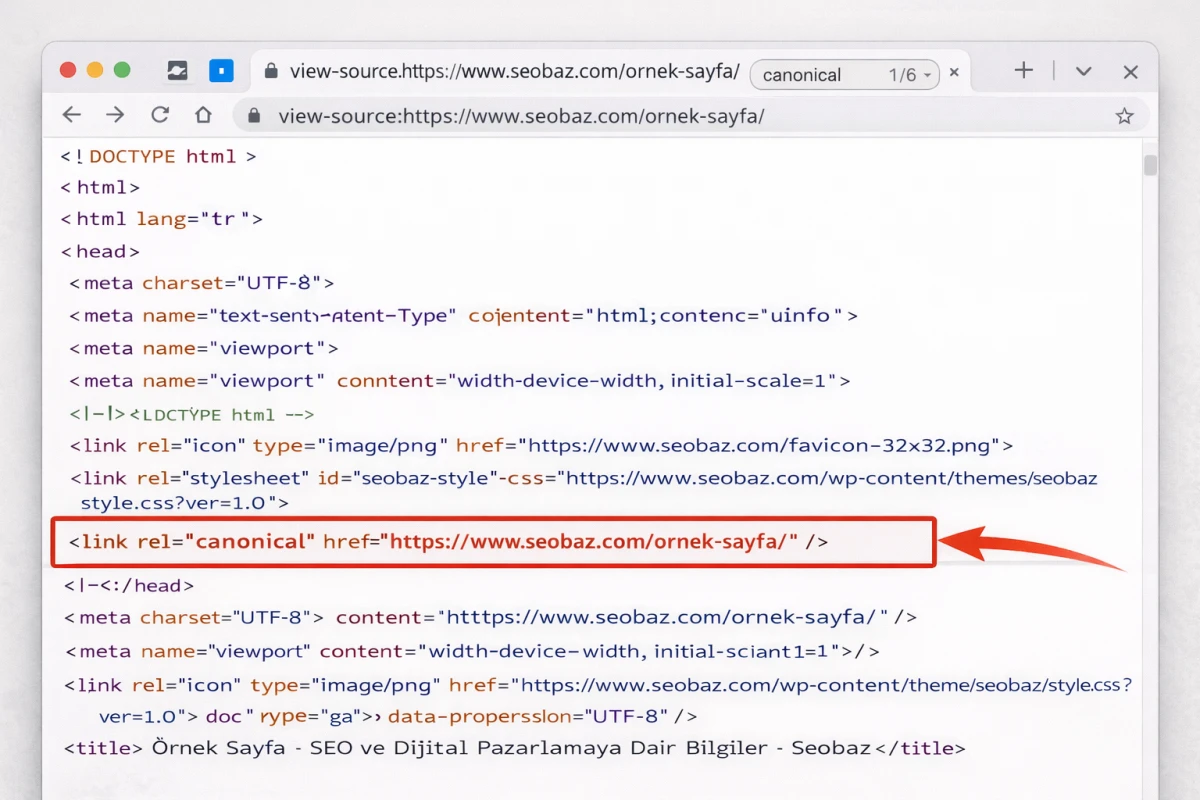
Task: Bookmark this page with the star icon
Action: [x=1124, y=116]
